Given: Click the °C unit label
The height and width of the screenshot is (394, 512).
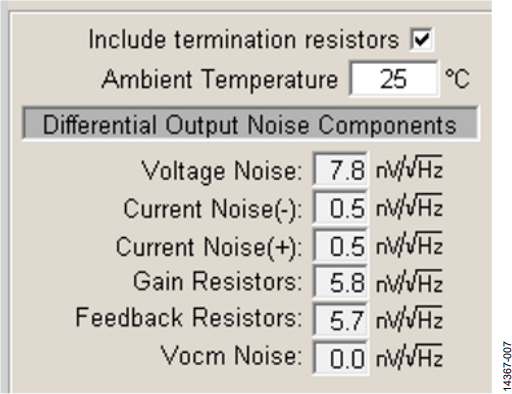Looking at the screenshot, I should click(x=457, y=79).
